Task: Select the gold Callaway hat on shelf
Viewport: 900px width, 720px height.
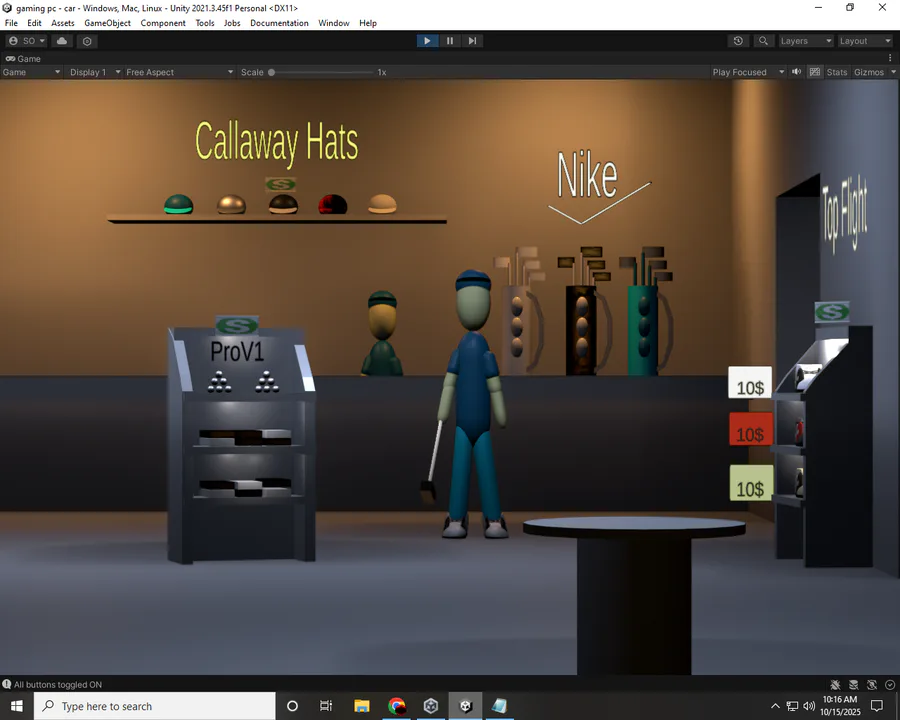Action: pyautogui.click(x=231, y=204)
